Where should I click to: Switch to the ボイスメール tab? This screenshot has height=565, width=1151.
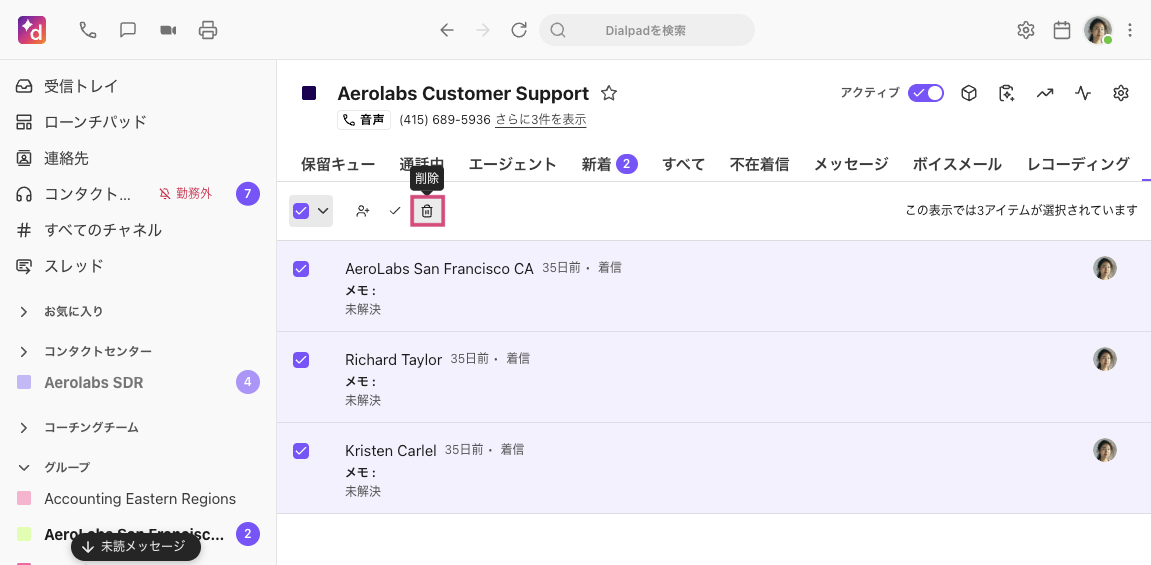957,164
